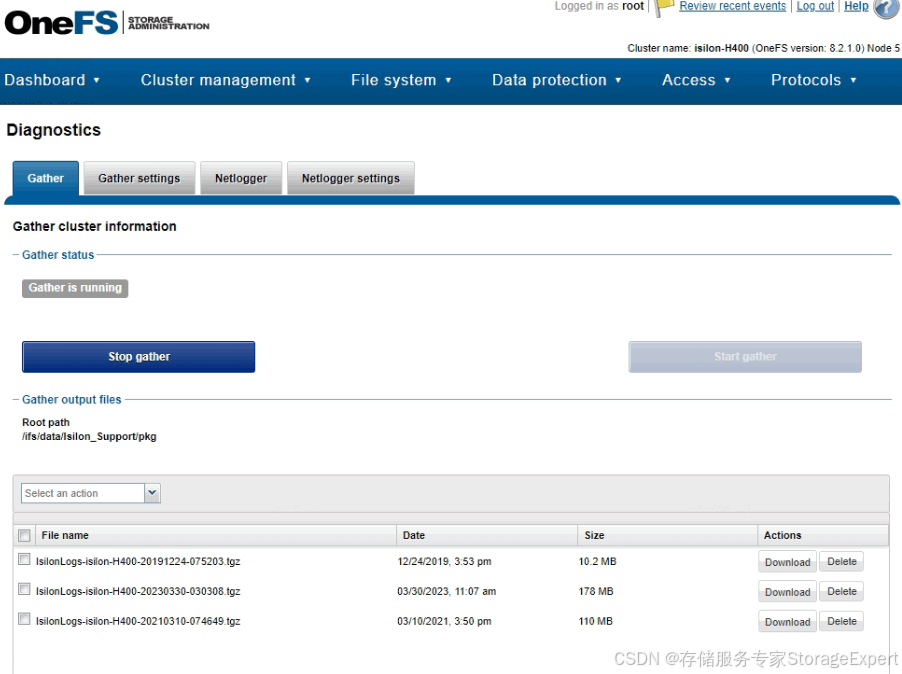
Task: Open Review recent events link
Action: click(x=732, y=6)
